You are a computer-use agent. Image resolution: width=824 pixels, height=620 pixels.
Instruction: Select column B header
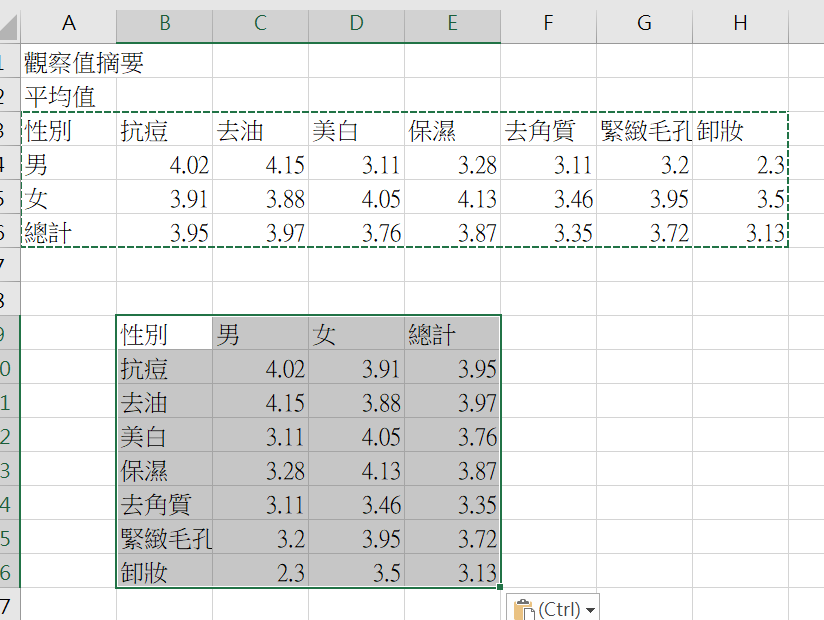[164, 23]
